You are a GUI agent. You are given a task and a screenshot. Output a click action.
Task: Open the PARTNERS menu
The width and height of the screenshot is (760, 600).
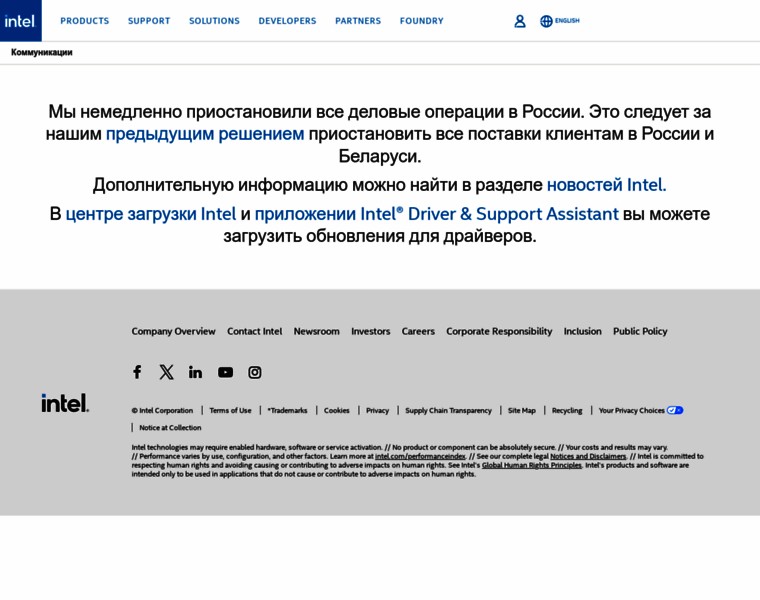pos(358,21)
